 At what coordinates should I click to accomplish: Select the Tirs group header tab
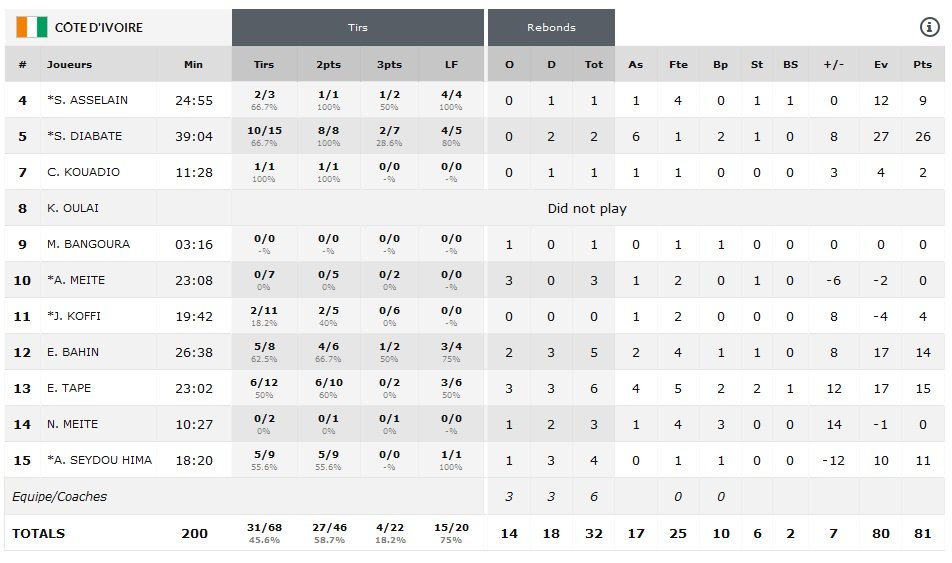(x=357, y=27)
